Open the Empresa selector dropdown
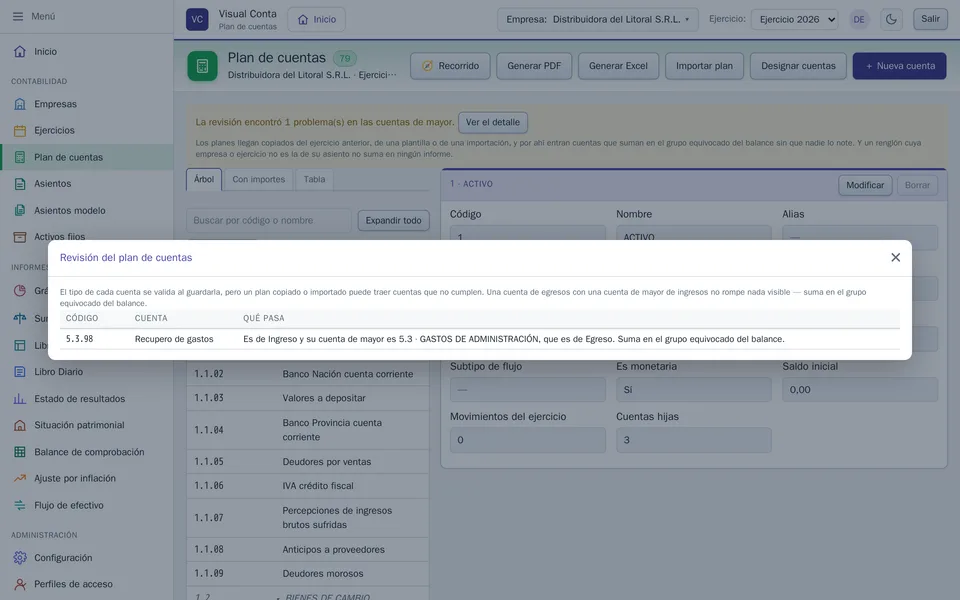Image resolution: width=960 pixels, height=600 pixels. [598, 20]
